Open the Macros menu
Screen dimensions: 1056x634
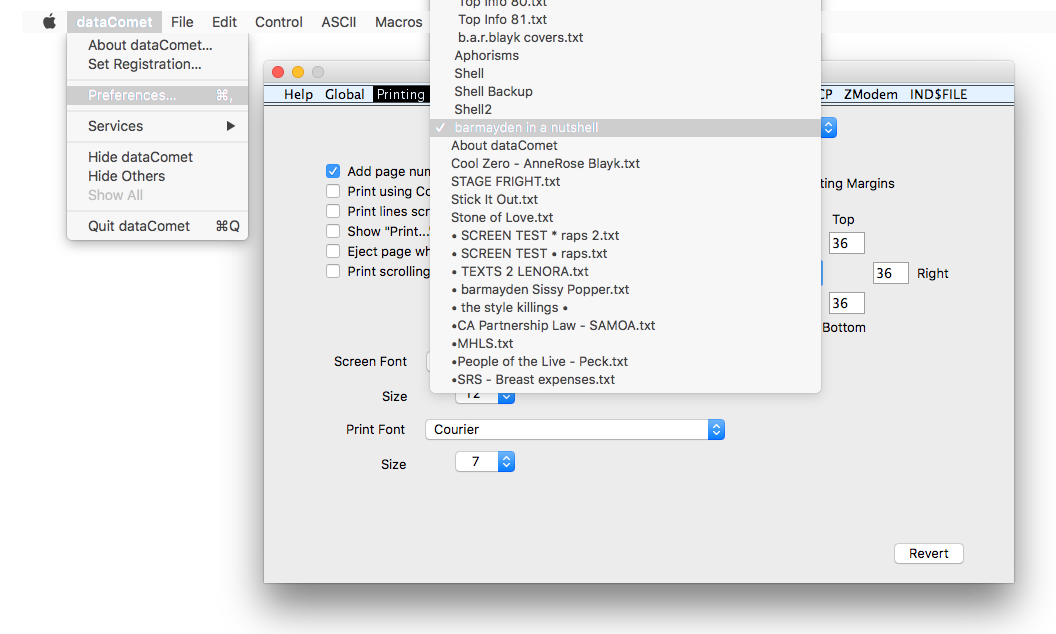pos(399,22)
